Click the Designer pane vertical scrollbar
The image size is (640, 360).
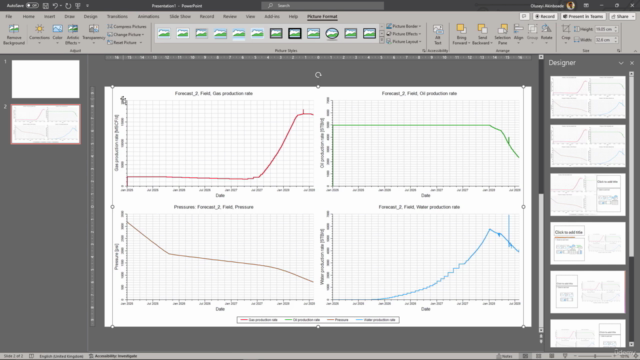coord(631,208)
